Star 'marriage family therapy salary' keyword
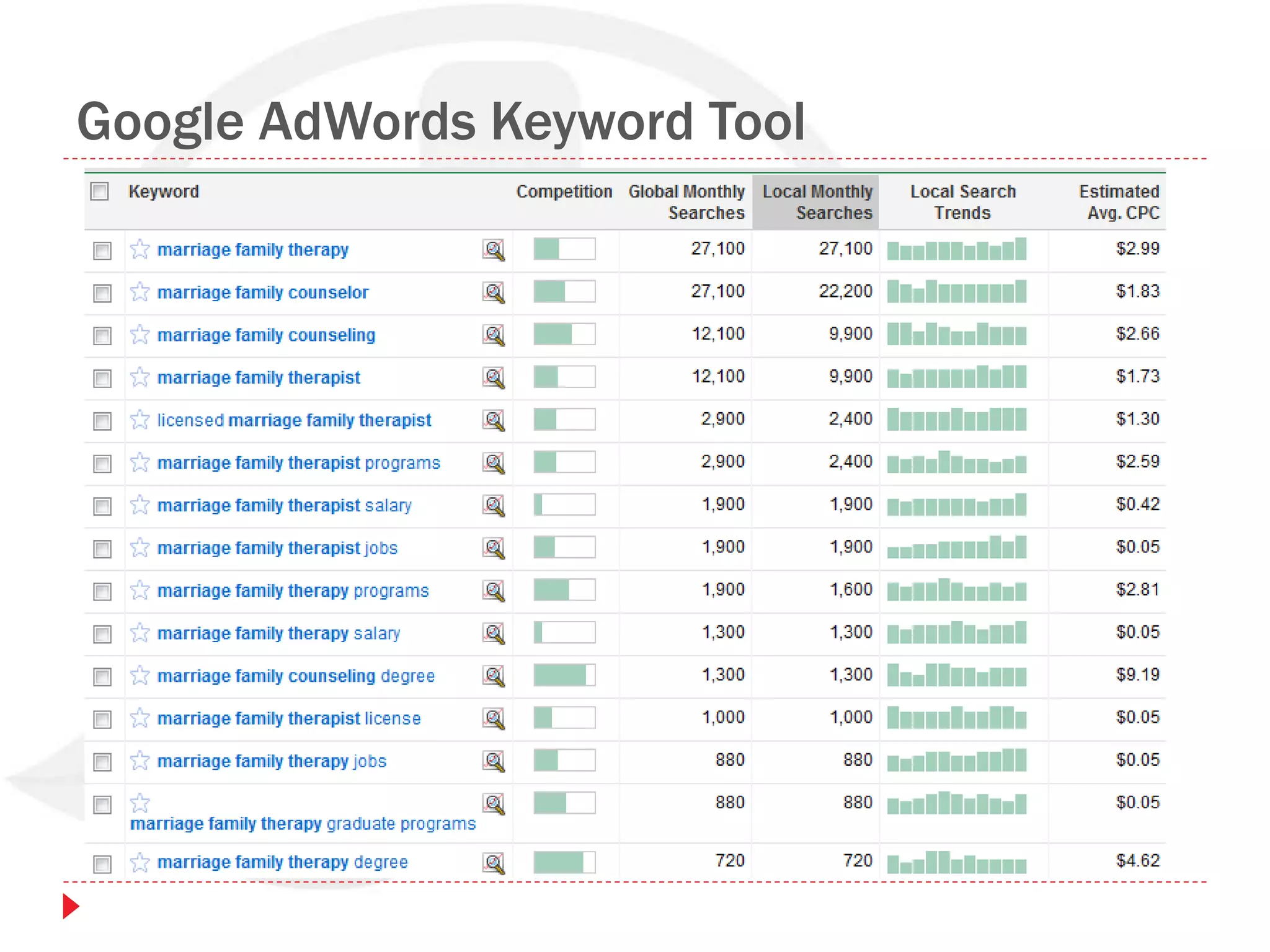 [140, 633]
